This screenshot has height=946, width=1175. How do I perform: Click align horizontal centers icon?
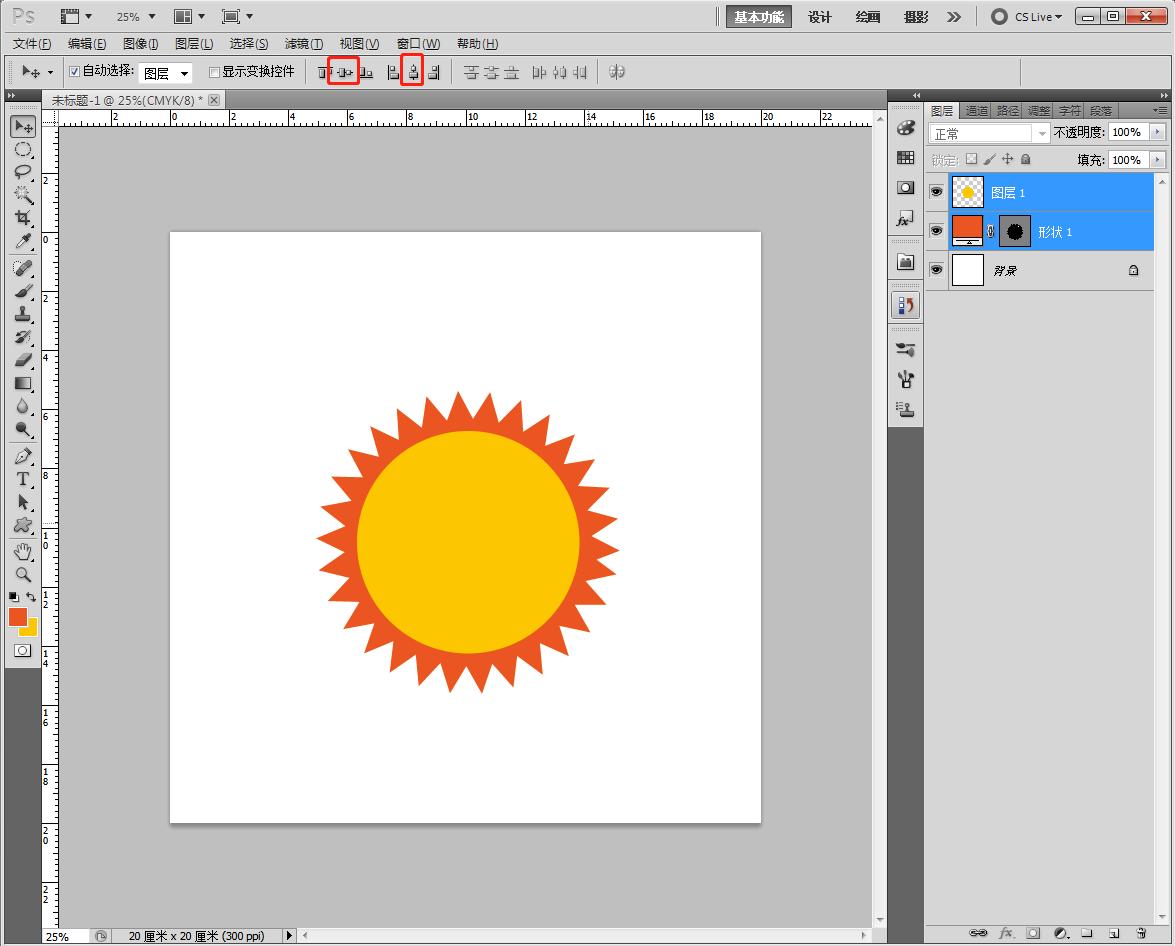coord(412,72)
